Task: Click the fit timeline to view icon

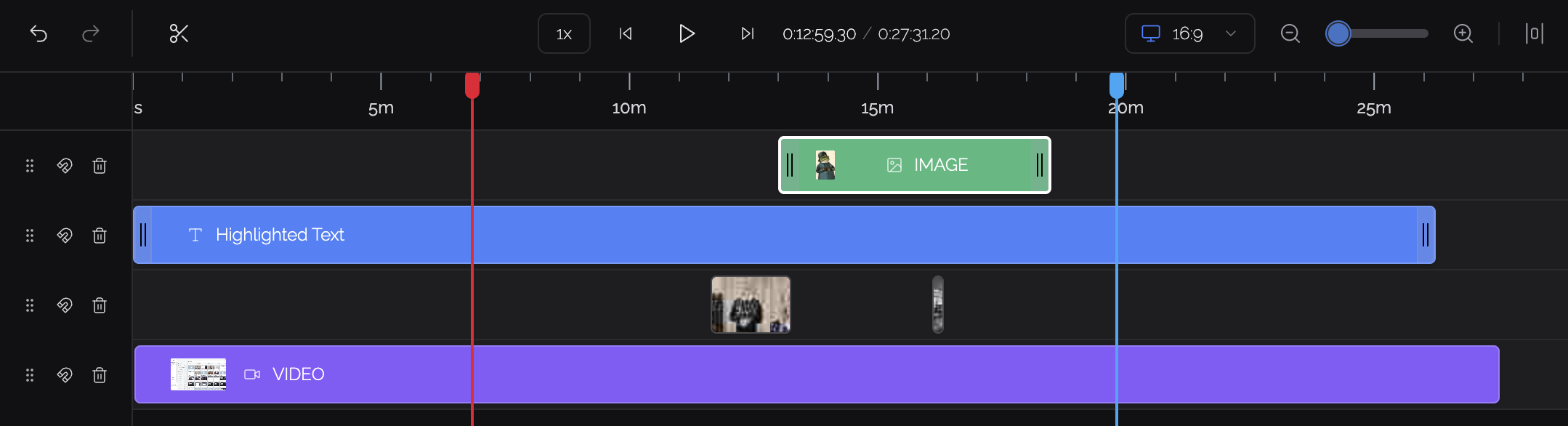Action: [x=1534, y=33]
